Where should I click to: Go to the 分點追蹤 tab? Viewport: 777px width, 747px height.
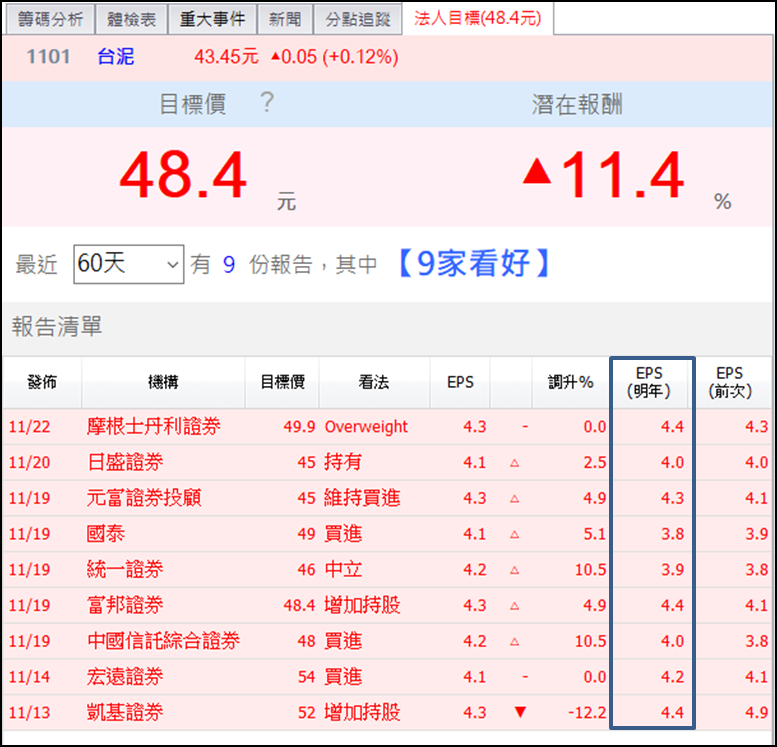click(358, 19)
